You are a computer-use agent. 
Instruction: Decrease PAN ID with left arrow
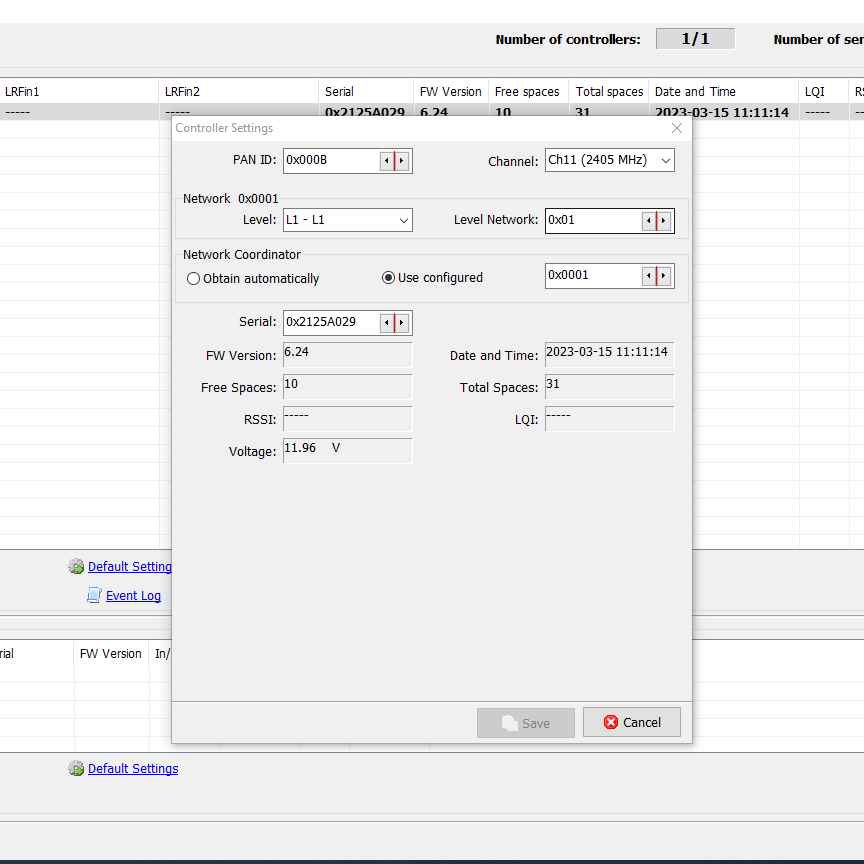coord(387,161)
